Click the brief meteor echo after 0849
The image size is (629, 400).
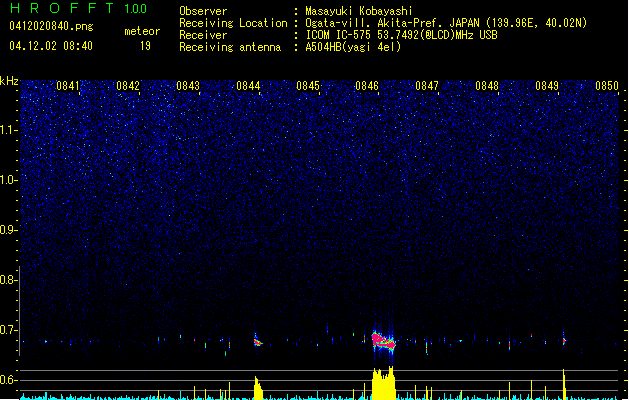click(x=564, y=341)
